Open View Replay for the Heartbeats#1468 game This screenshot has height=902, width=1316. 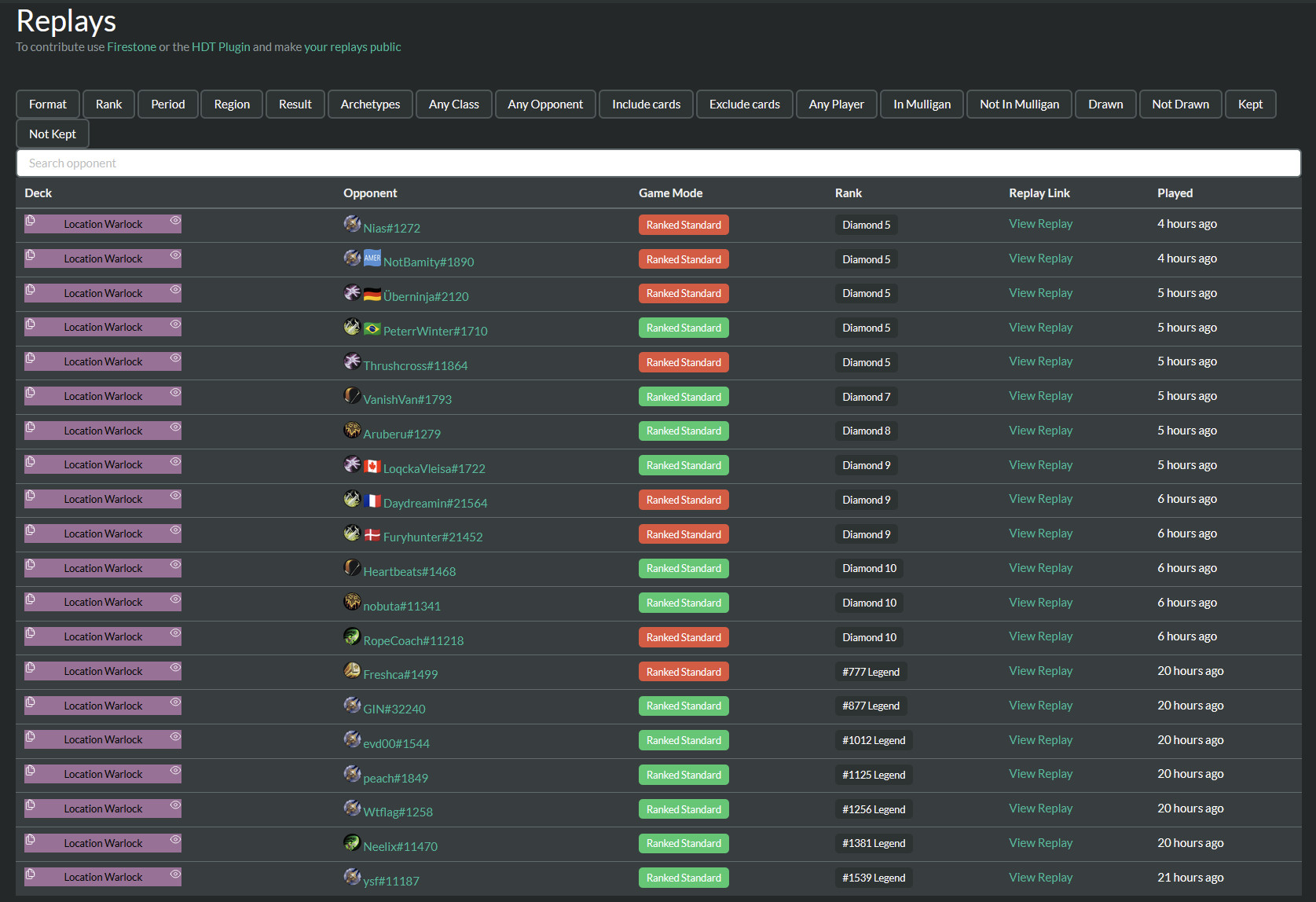[x=1040, y=568]
